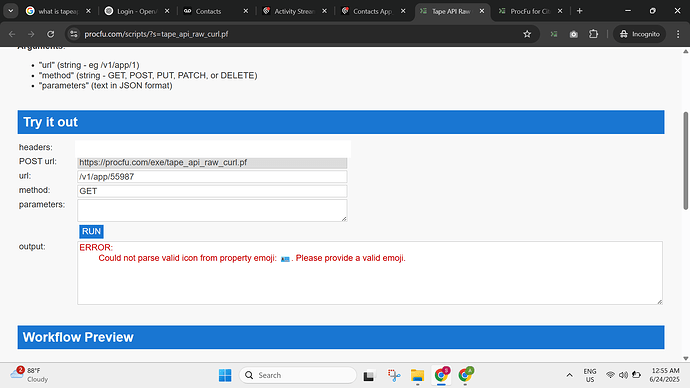Open the Chrome three-dot menu

click(x=678, y=34)
